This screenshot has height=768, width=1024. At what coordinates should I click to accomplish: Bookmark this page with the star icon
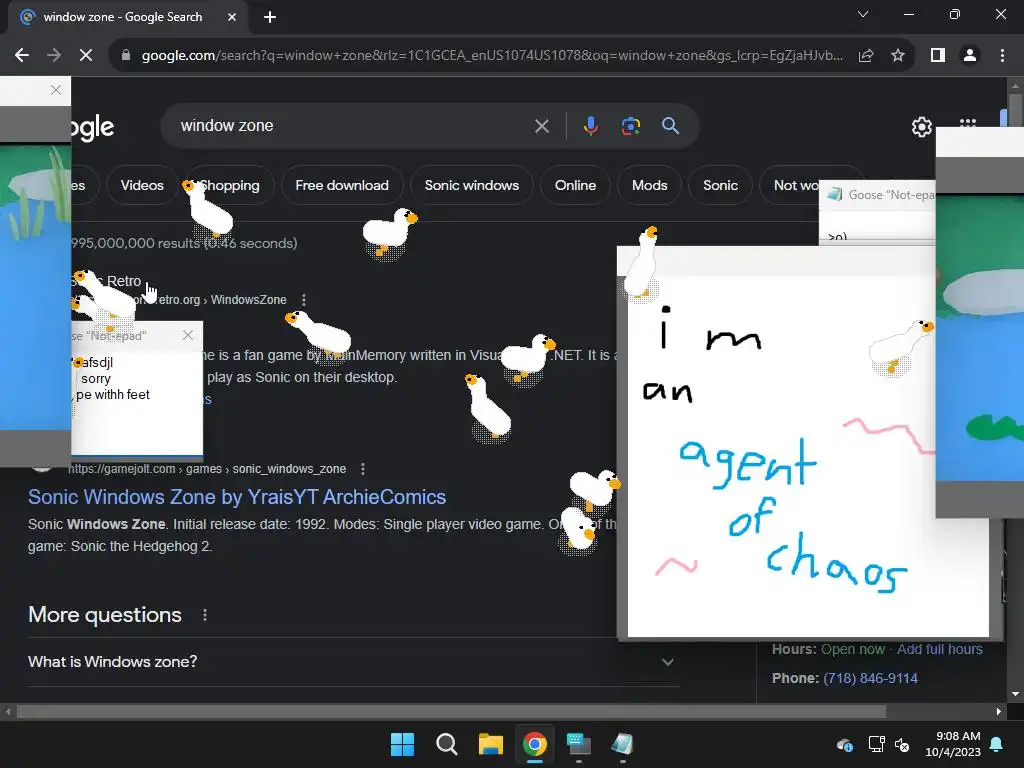pyautogui.click(x=898, y=56)
